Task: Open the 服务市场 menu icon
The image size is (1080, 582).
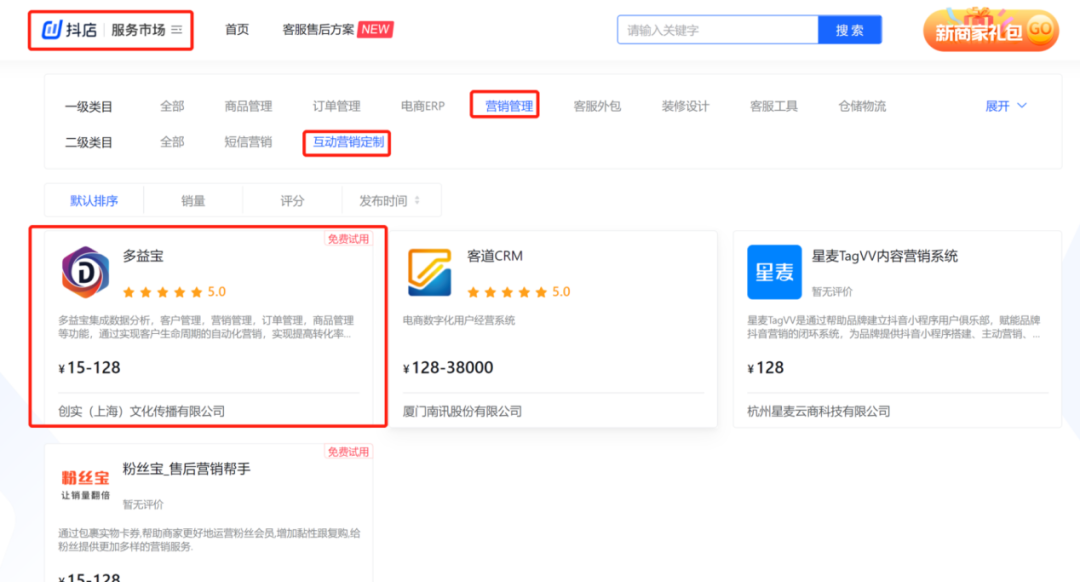Action: [x=177, y=30]
